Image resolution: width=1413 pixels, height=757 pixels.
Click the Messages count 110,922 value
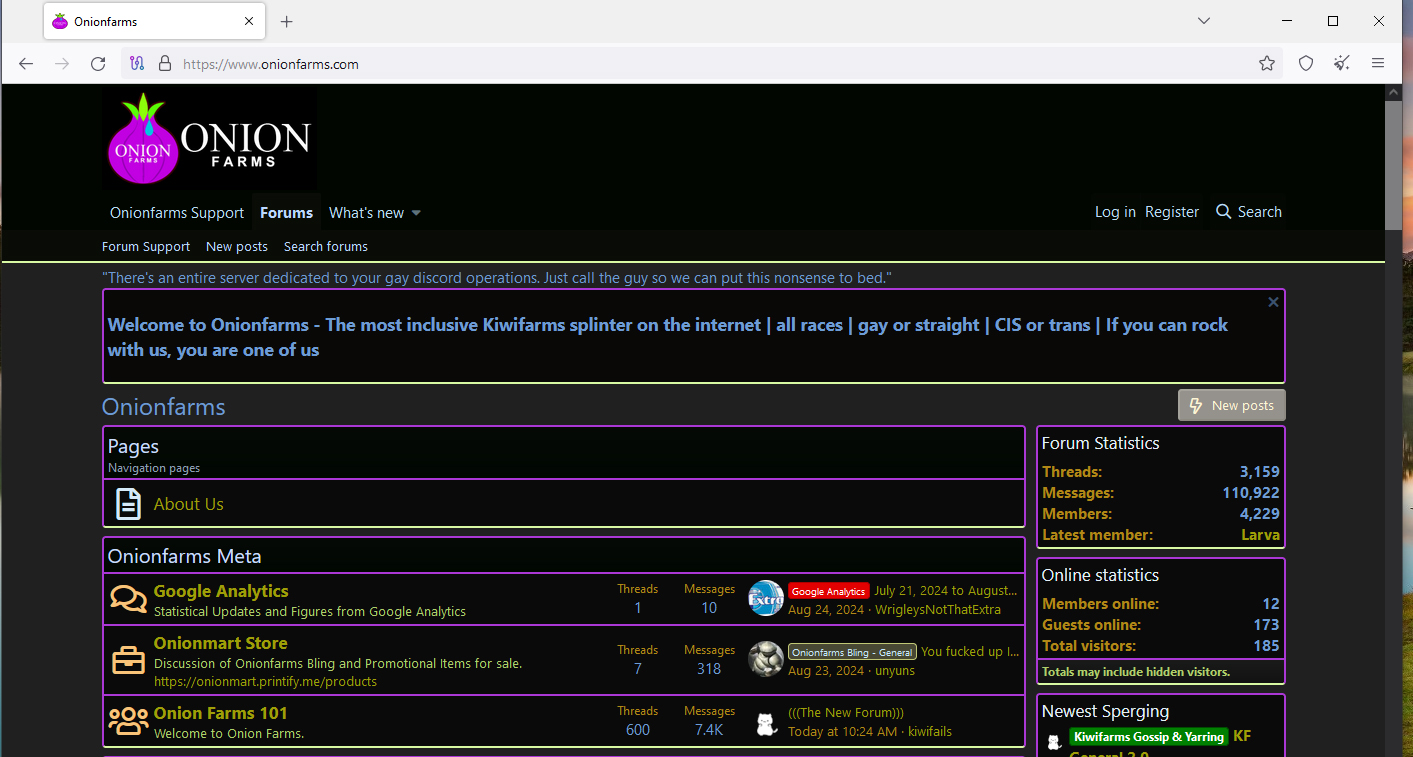tap(1251, 493)
